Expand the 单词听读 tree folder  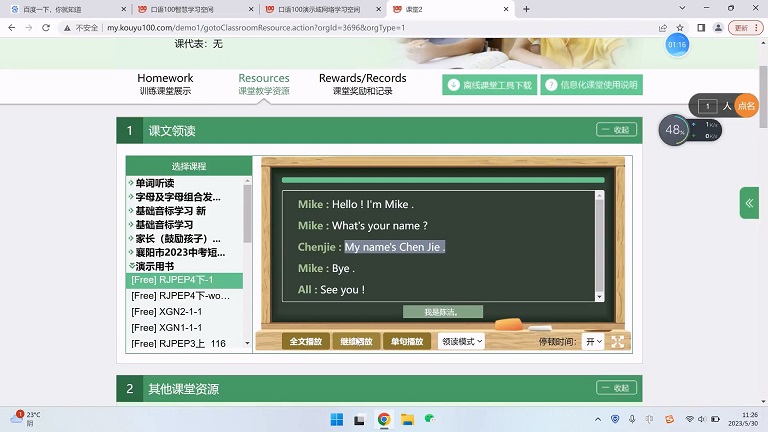coord(131,183)
